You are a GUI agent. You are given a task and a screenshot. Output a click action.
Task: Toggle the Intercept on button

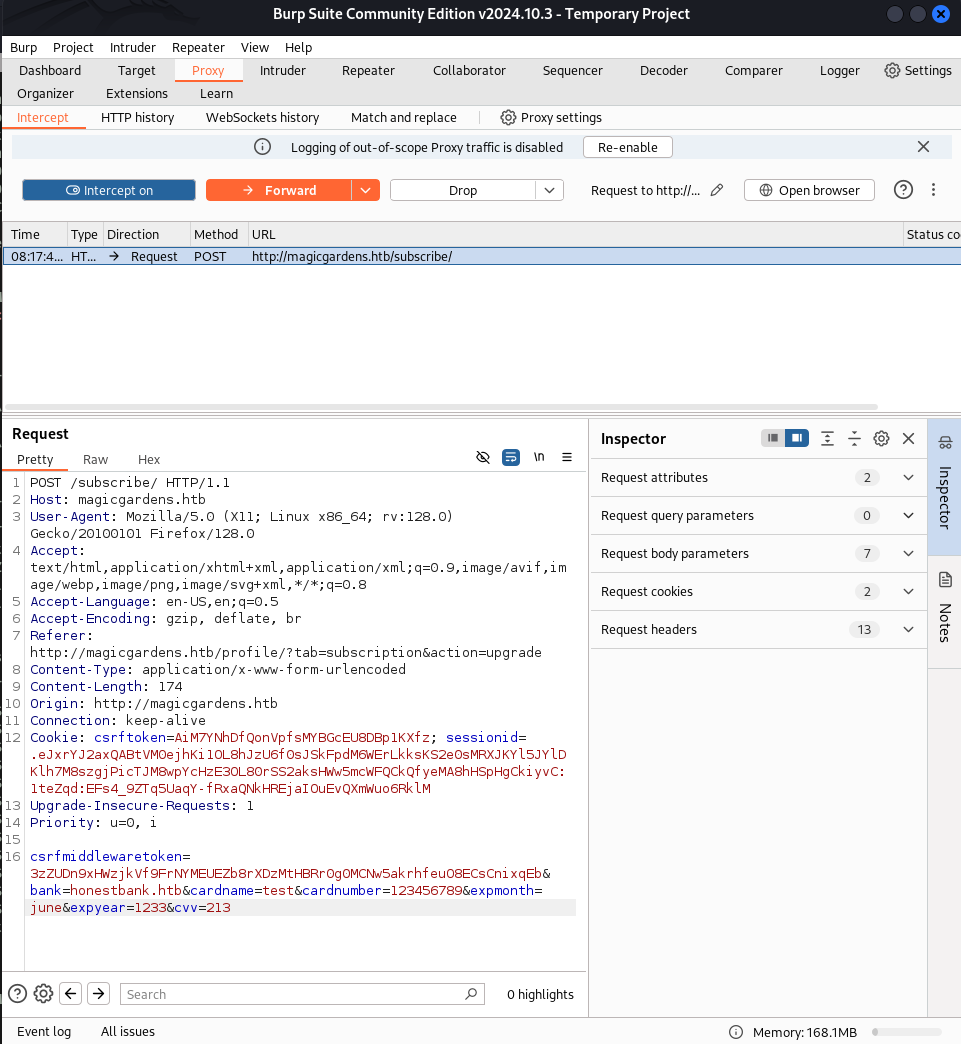pyautogui.click(x=109, y=190)
